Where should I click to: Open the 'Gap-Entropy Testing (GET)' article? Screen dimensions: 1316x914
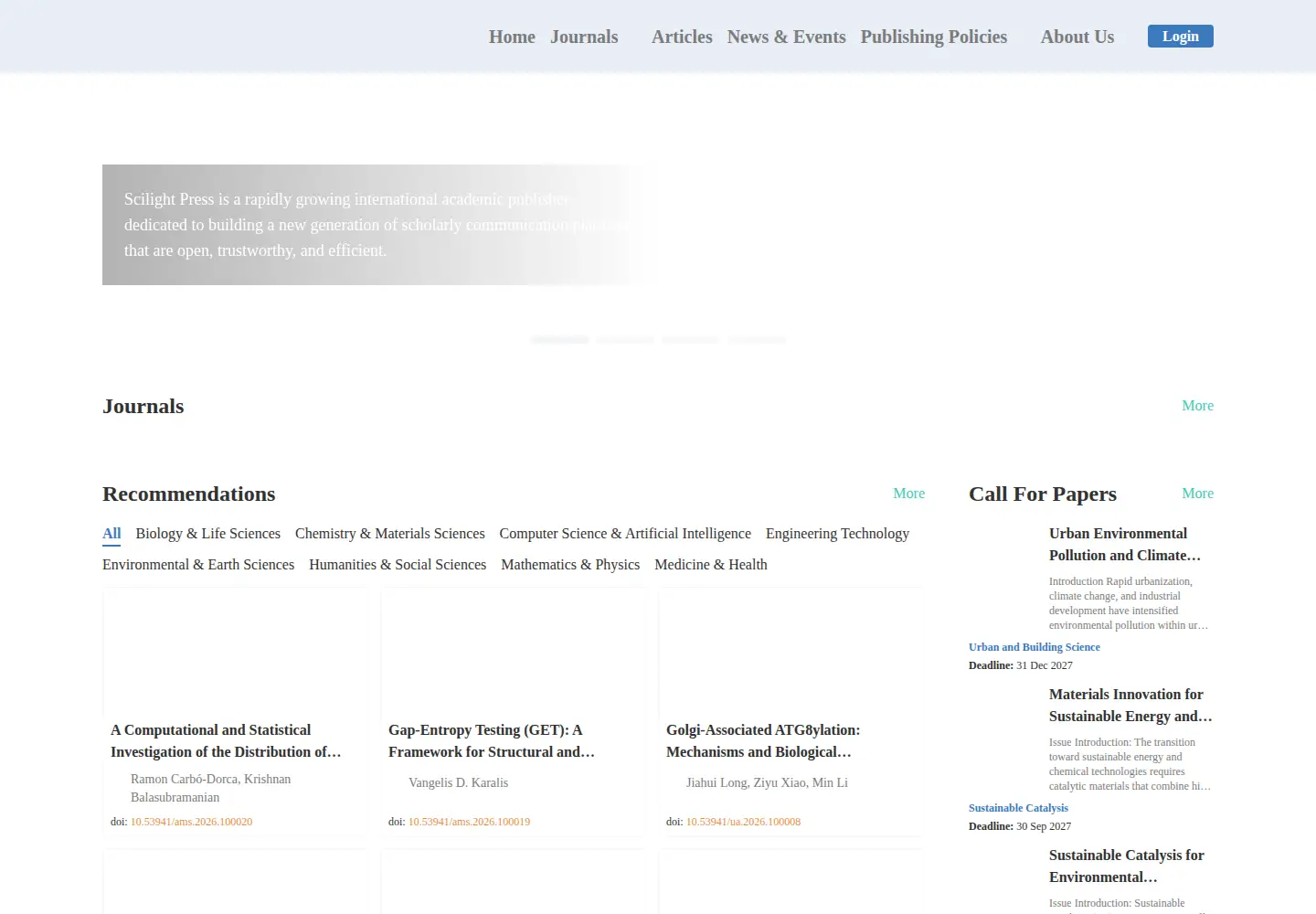(492, 741)
